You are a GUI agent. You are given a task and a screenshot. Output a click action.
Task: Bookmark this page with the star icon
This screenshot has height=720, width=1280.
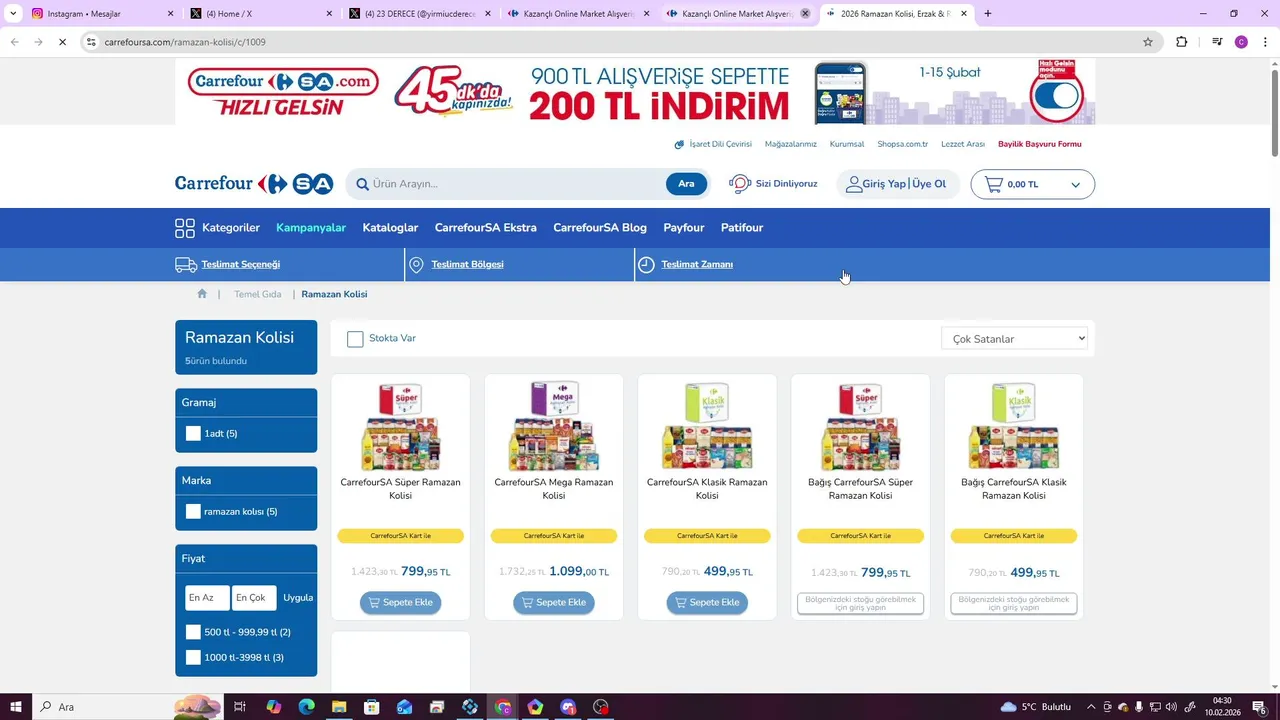(x=1148, y=42)
